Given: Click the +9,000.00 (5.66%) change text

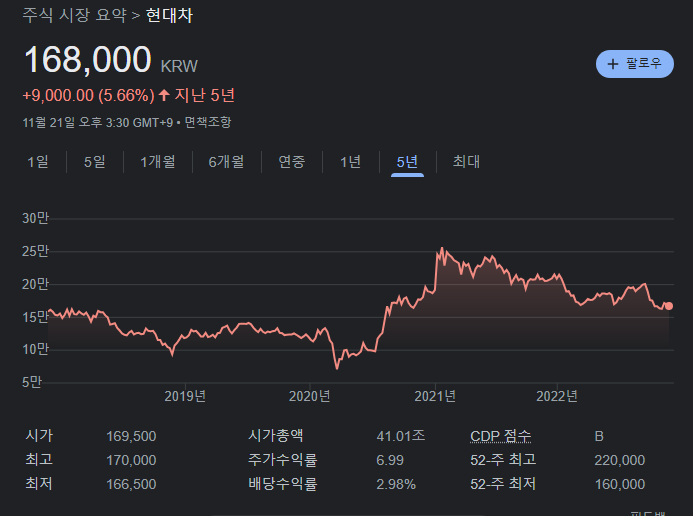Looking at the screenshot, I should pyautogui.click(x=89, y=95).
